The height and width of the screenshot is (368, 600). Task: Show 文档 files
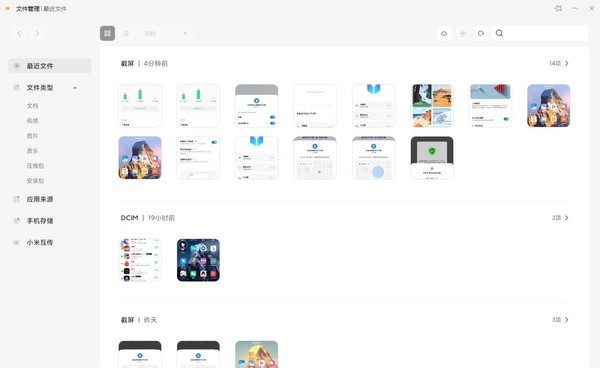(33, 106)
